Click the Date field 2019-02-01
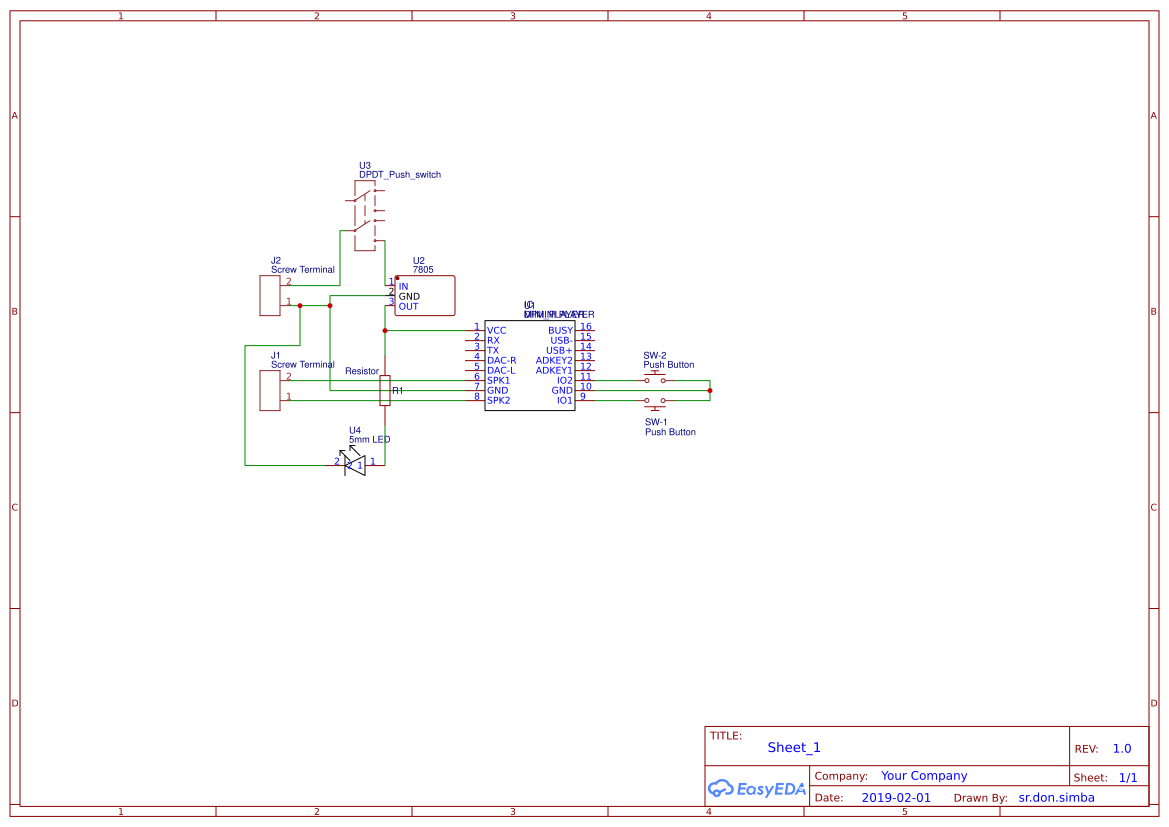 coord(895,797)
